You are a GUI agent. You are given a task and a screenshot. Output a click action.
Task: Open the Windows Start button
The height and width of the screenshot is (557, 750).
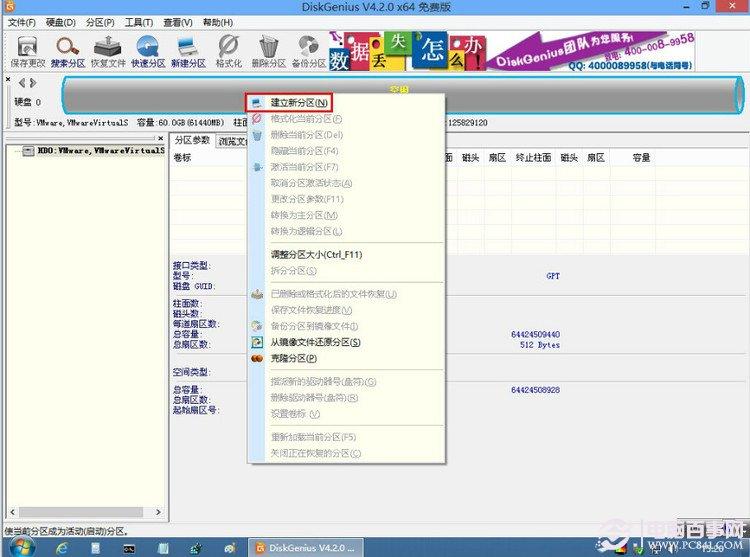[x=20, y=548]
